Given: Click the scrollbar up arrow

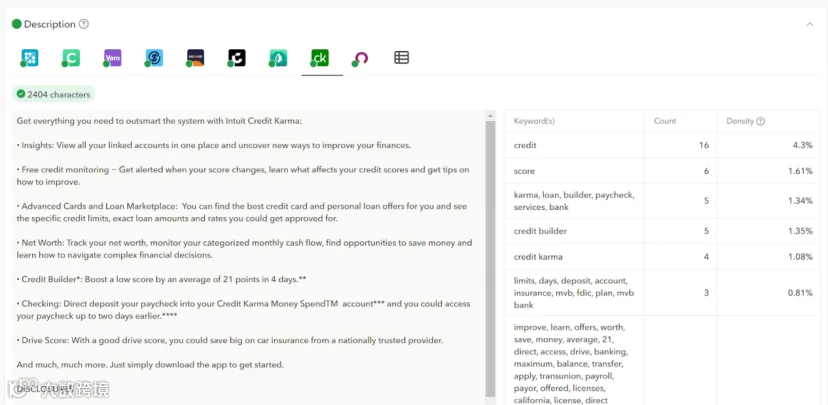Looking at the screenshot, I should tap(490, 115).
